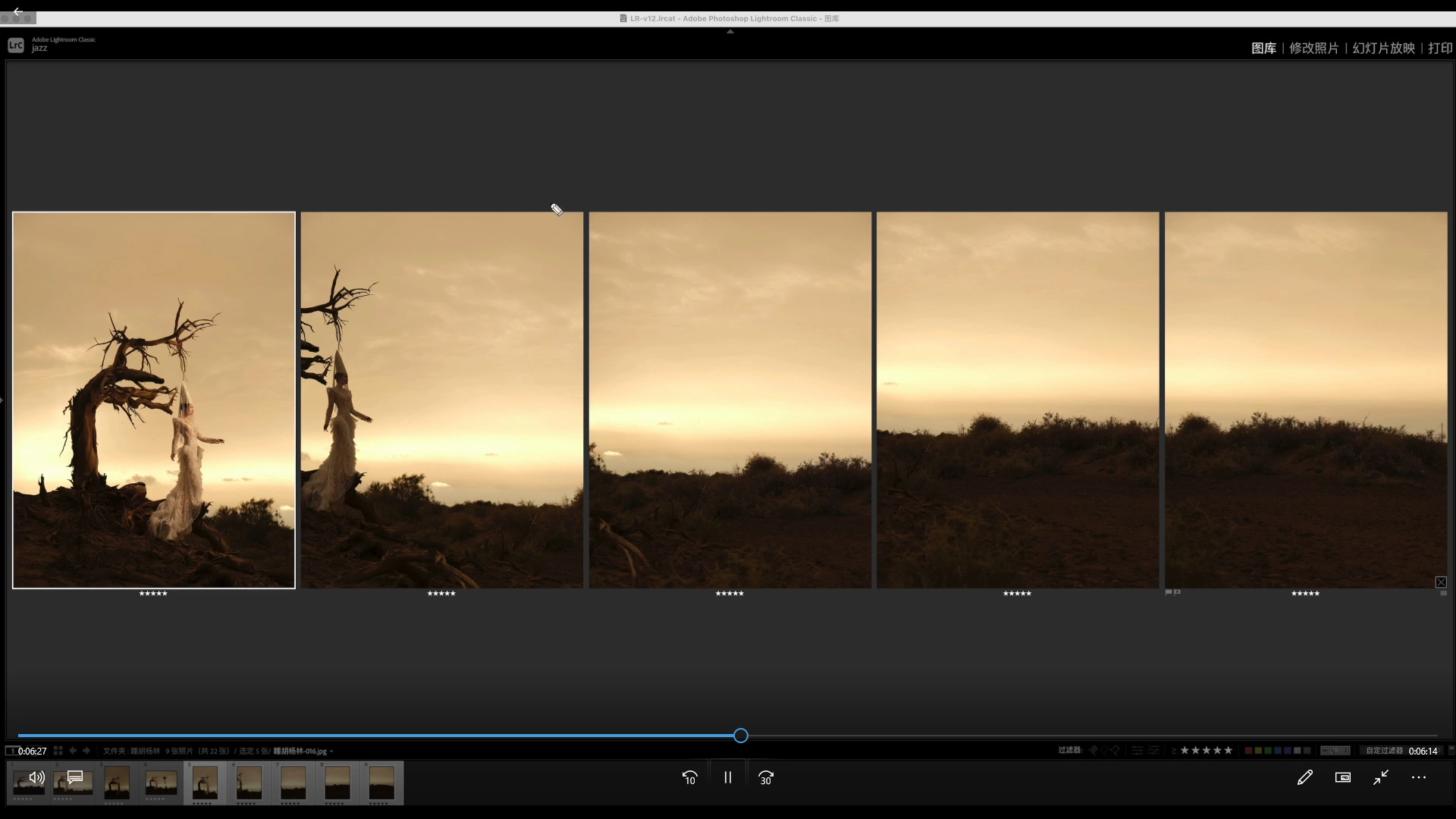
Task: Skip back 10 seconds
Action: [689, 778]
